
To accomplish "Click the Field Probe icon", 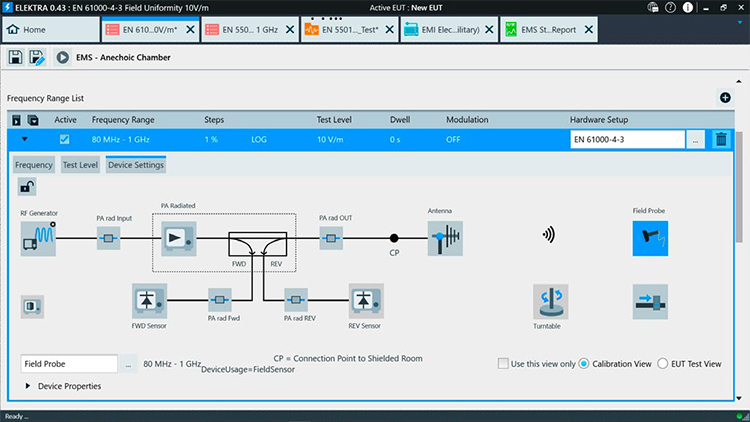I will tap(649, 239).
